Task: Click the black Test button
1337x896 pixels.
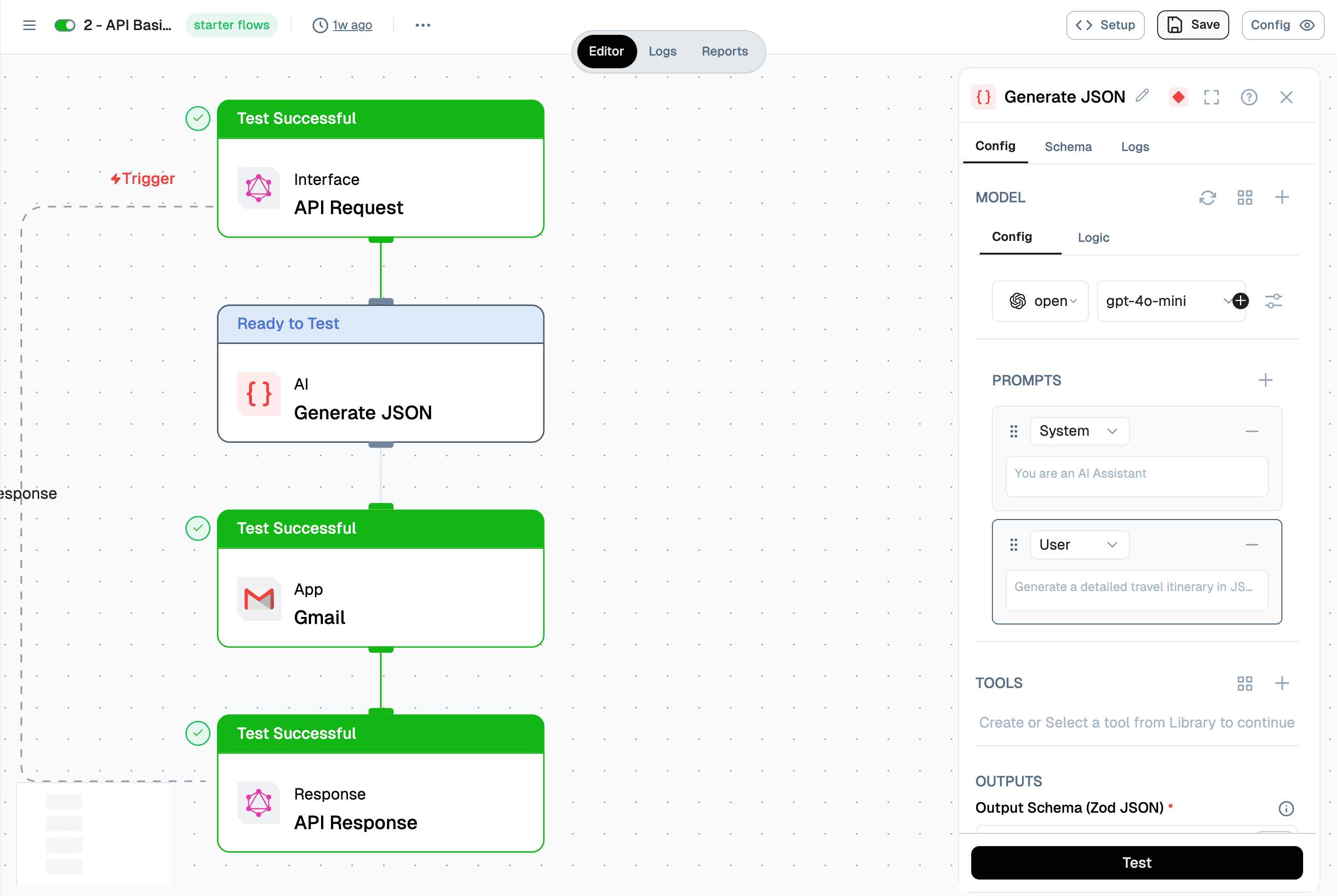Action: (1136, 863)
